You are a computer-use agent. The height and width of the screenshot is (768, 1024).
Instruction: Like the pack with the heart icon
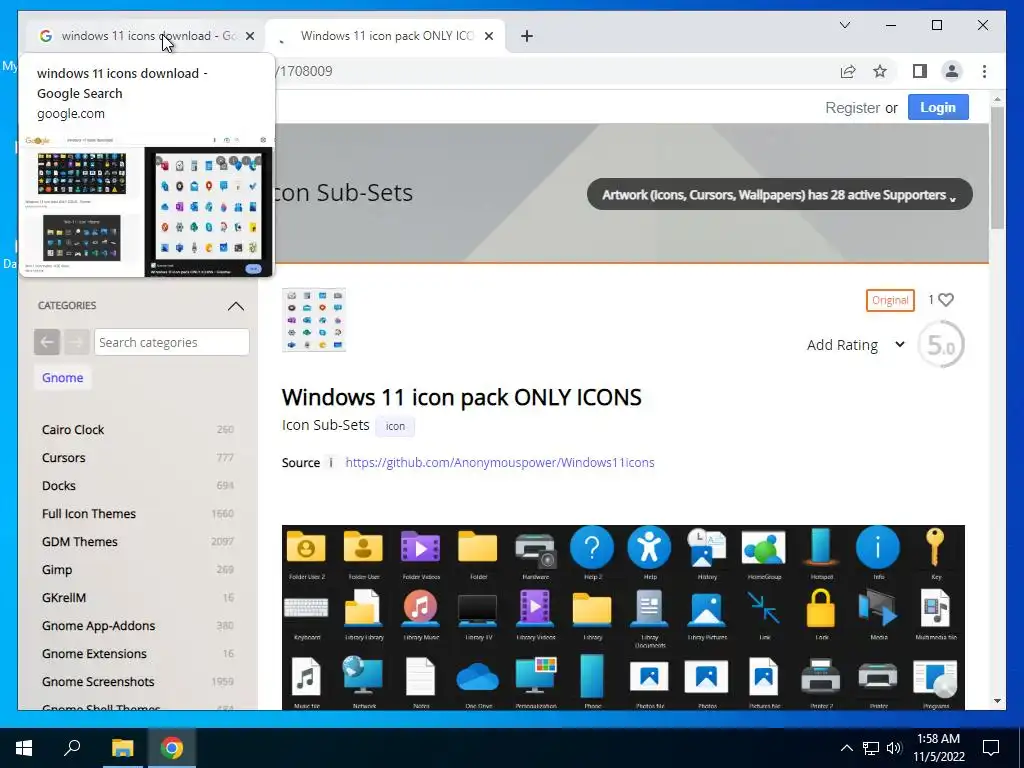pyautogui.click(x=946, y=300)
